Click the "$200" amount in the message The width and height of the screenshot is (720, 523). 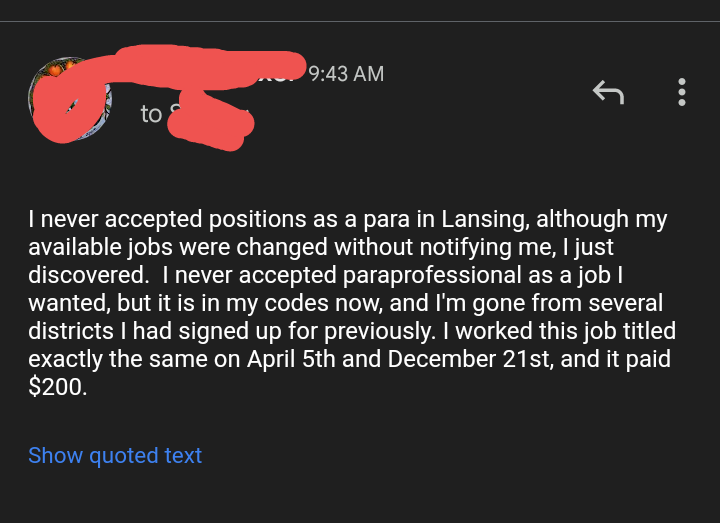57,387
